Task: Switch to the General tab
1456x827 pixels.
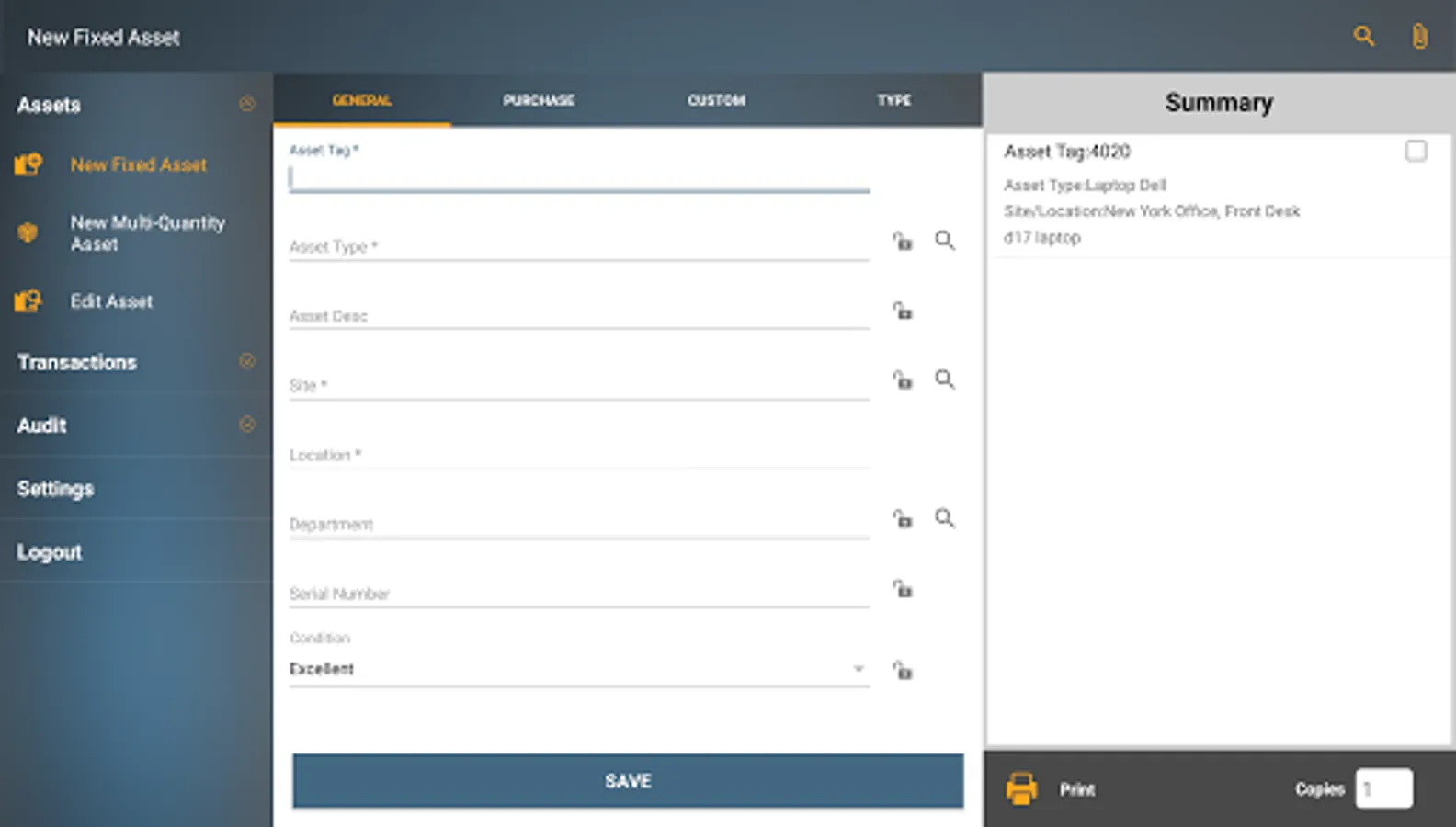Action: click(x=362, y=100)
